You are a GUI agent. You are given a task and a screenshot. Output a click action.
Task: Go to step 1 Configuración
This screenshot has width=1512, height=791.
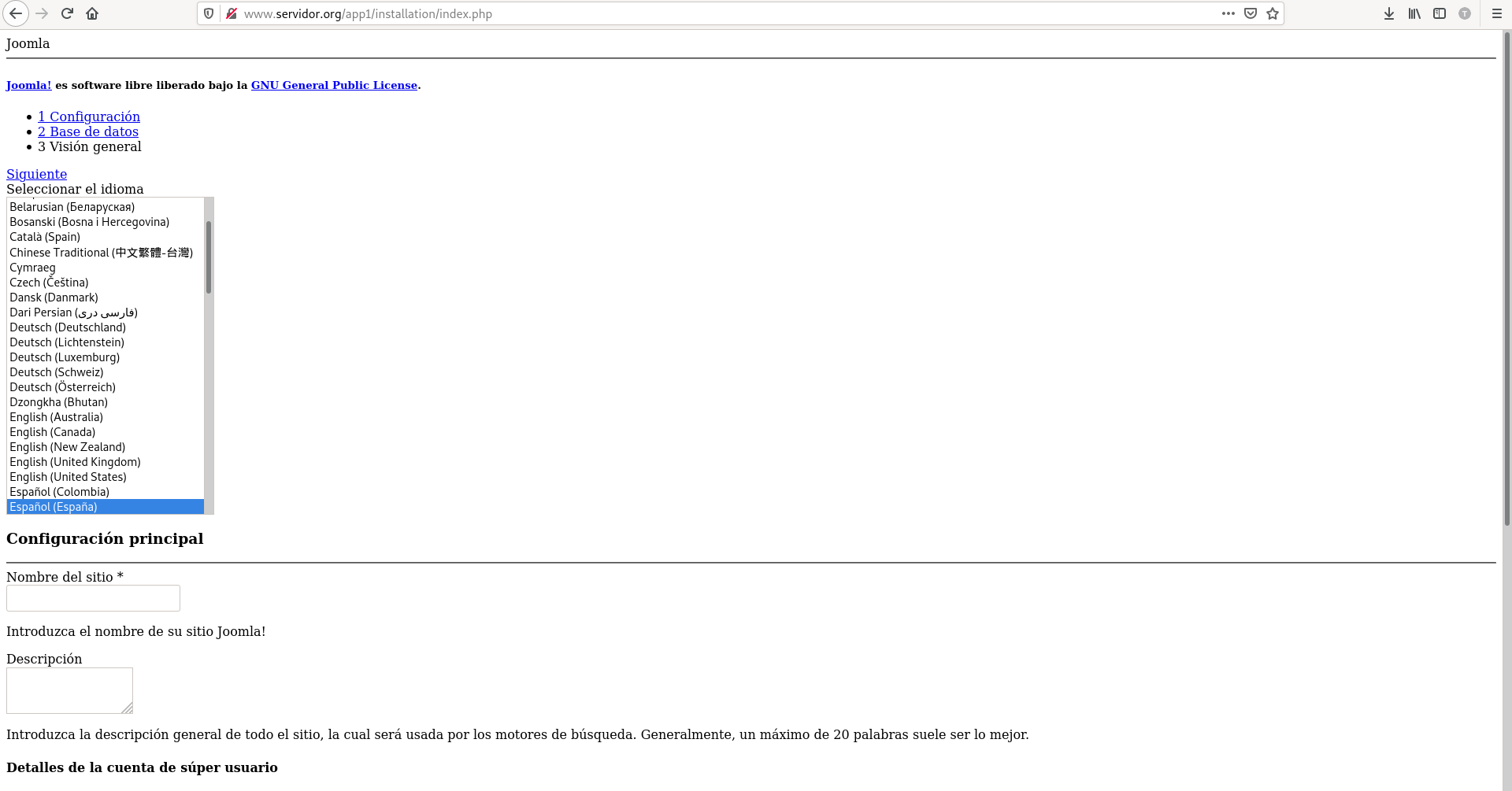click(x=89, y=116)
